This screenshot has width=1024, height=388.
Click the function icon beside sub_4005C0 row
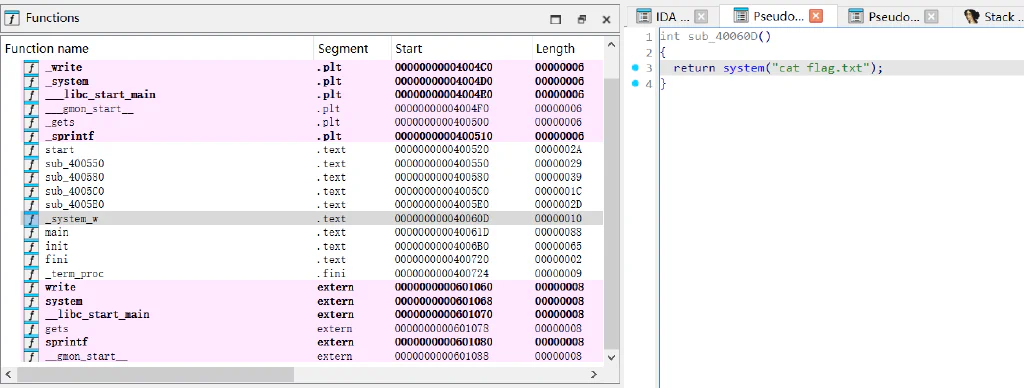pyautogui.click(x=31, y=191)
